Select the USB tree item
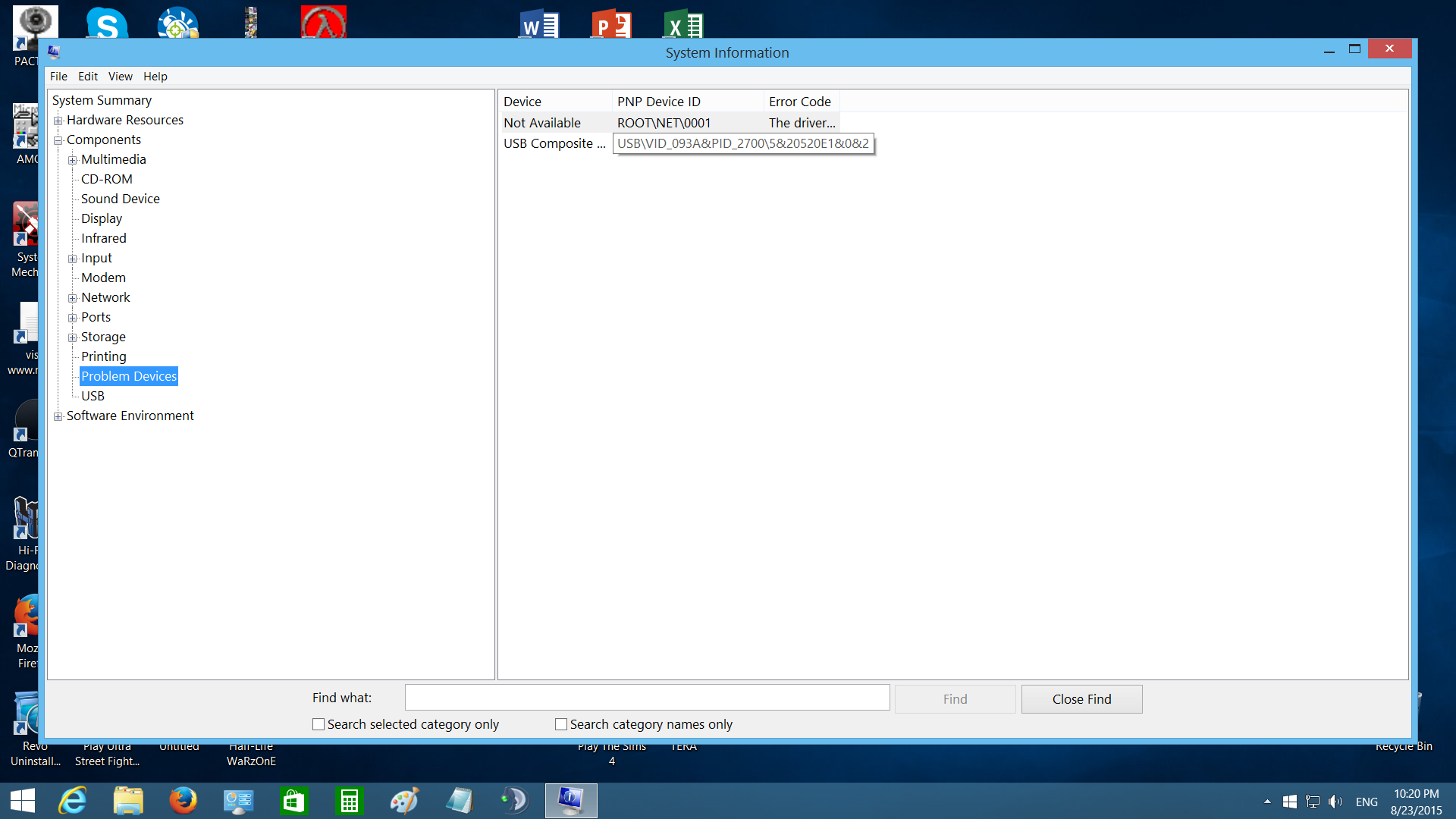This screenshot has width=1456, height=819. pyautogui.click(x=93, y=396)
